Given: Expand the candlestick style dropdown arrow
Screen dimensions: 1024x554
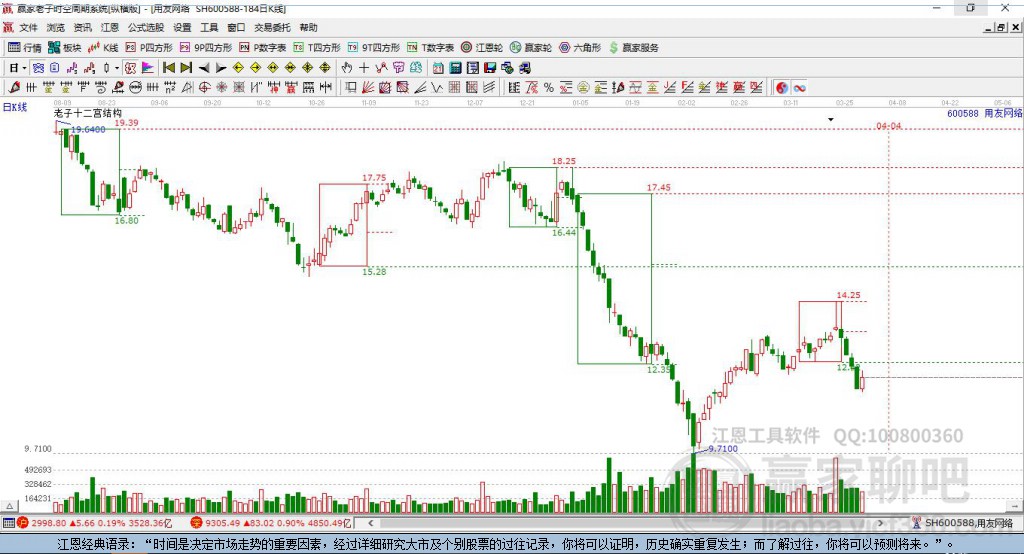Looking at the screenshot, I should [117, 68].
